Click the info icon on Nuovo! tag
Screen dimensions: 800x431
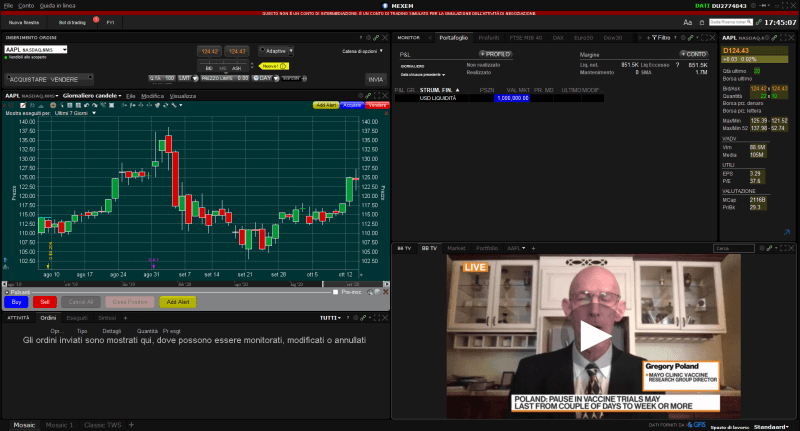pos(283,66)
